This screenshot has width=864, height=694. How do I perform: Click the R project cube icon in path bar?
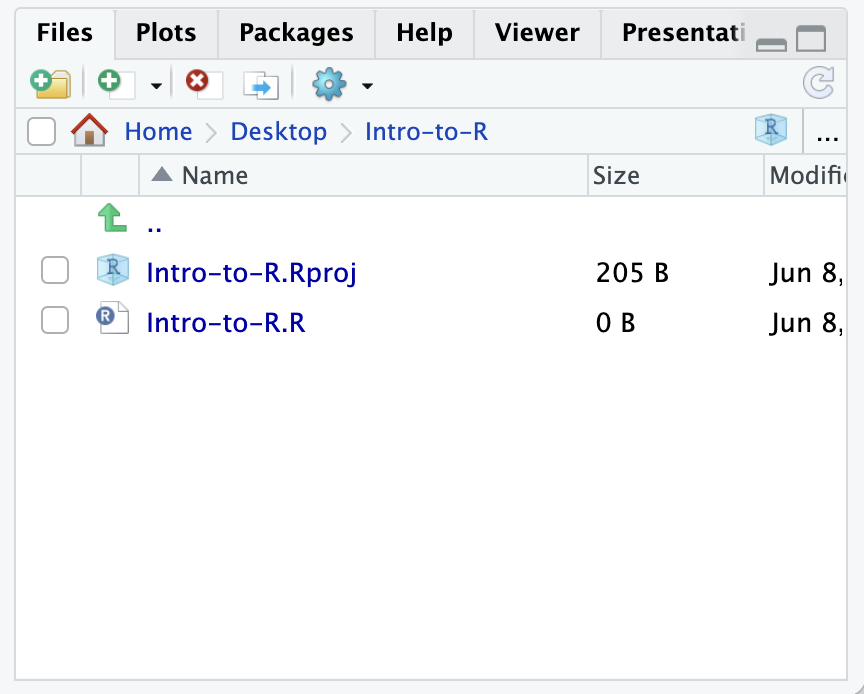pos(770,131)
